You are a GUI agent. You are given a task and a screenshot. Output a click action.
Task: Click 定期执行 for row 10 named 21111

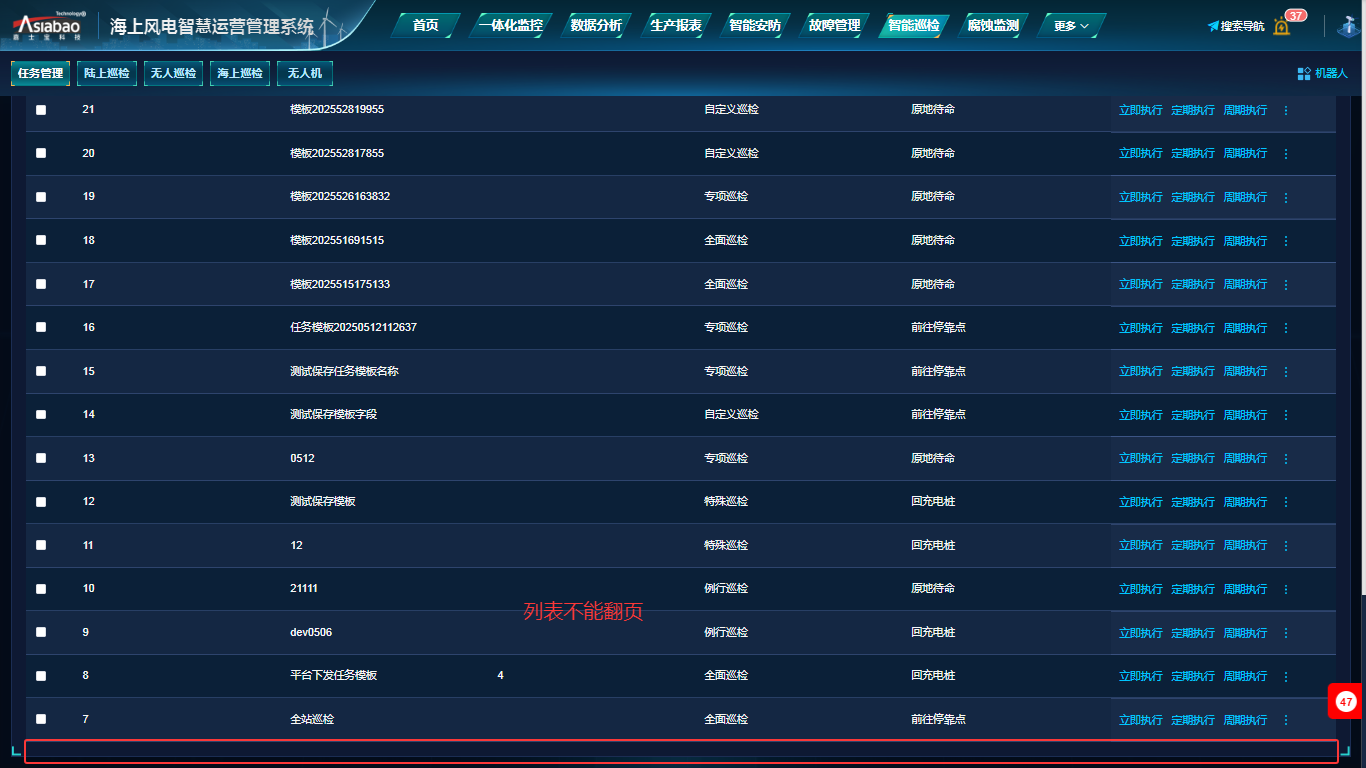[x=1192, y=589]
